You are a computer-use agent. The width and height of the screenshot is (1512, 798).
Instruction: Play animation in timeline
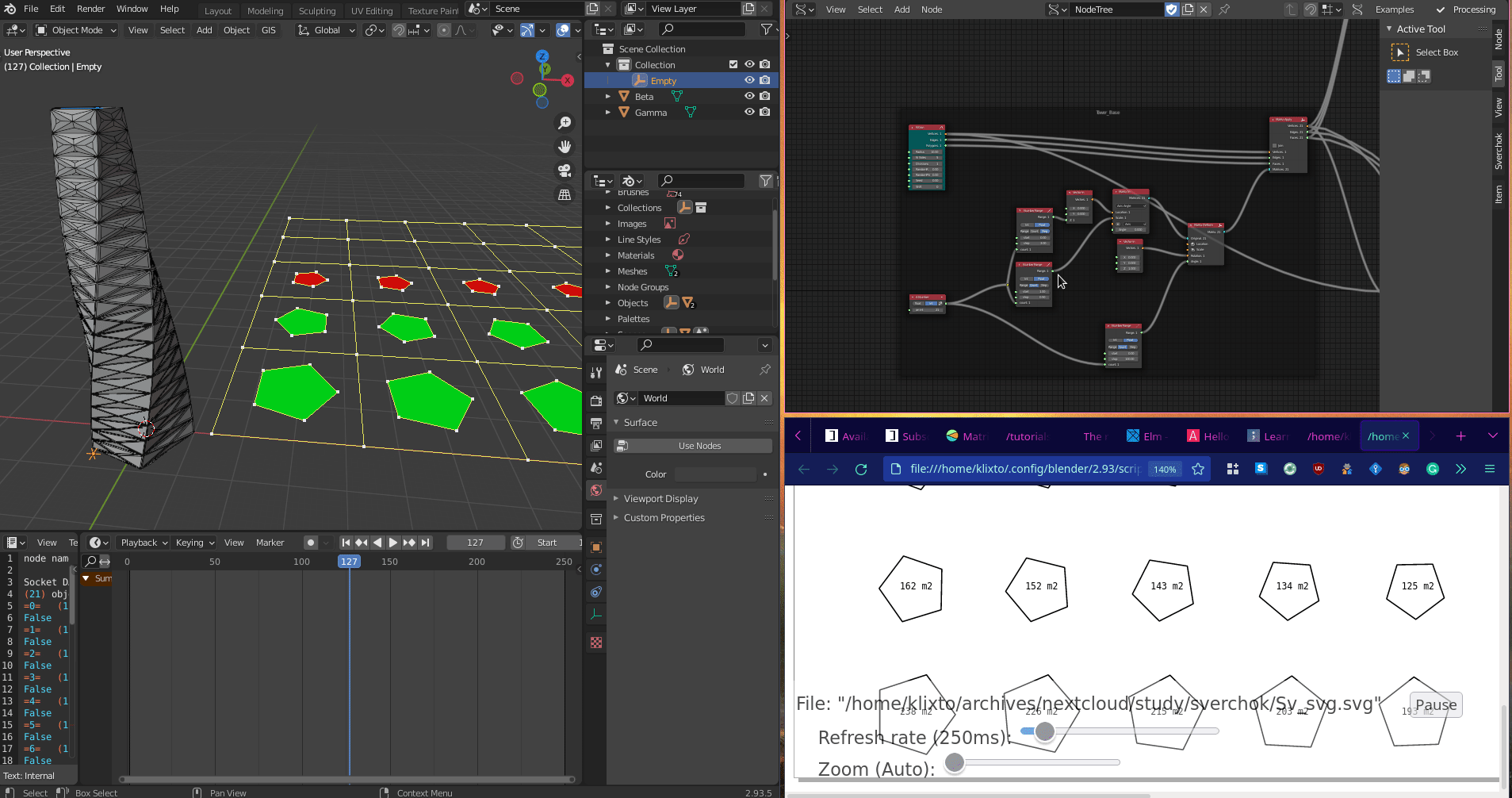[x=393, y=543]
